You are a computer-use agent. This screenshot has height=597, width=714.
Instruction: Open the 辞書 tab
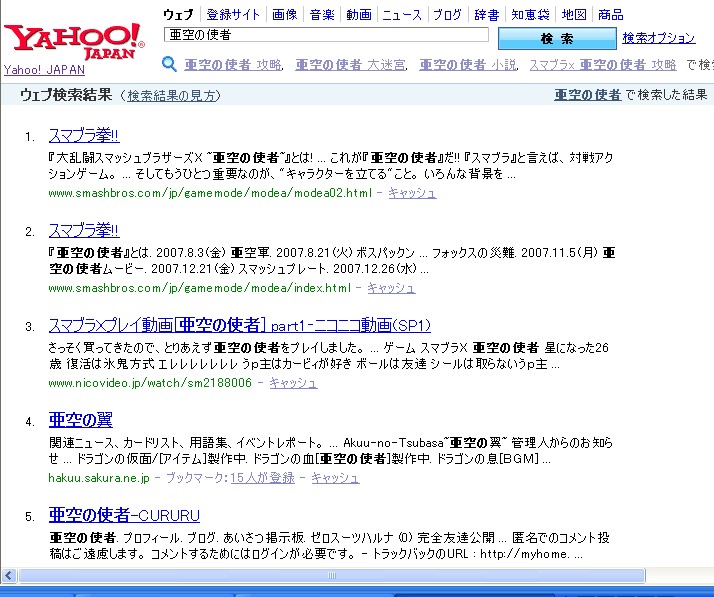487,15
